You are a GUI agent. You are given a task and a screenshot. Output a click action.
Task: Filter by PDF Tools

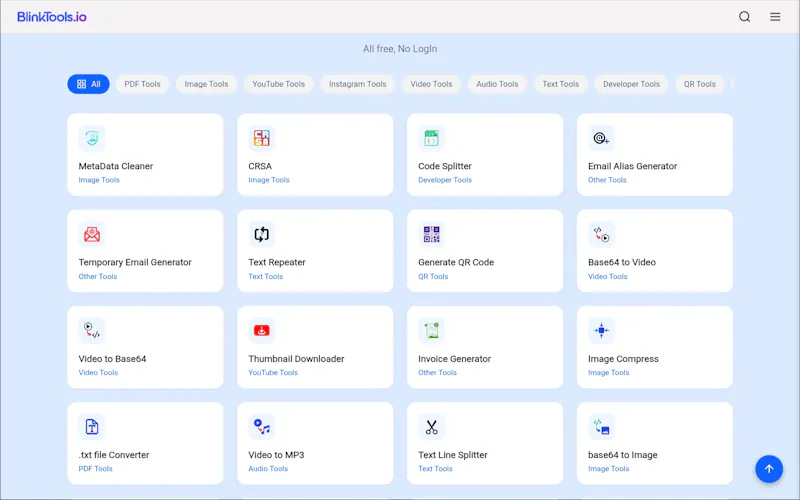pos(142,84)
